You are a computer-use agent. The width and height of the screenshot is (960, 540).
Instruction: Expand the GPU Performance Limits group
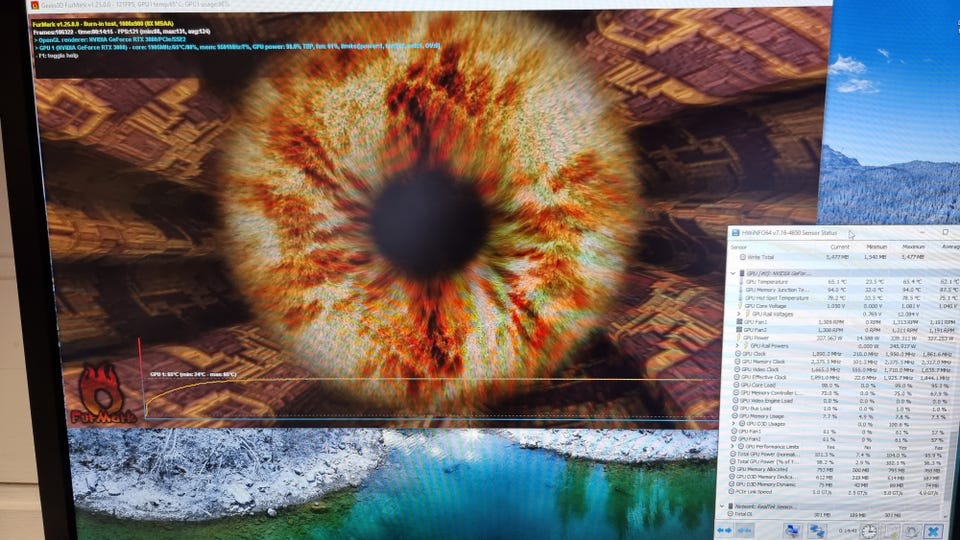[733, 447]
